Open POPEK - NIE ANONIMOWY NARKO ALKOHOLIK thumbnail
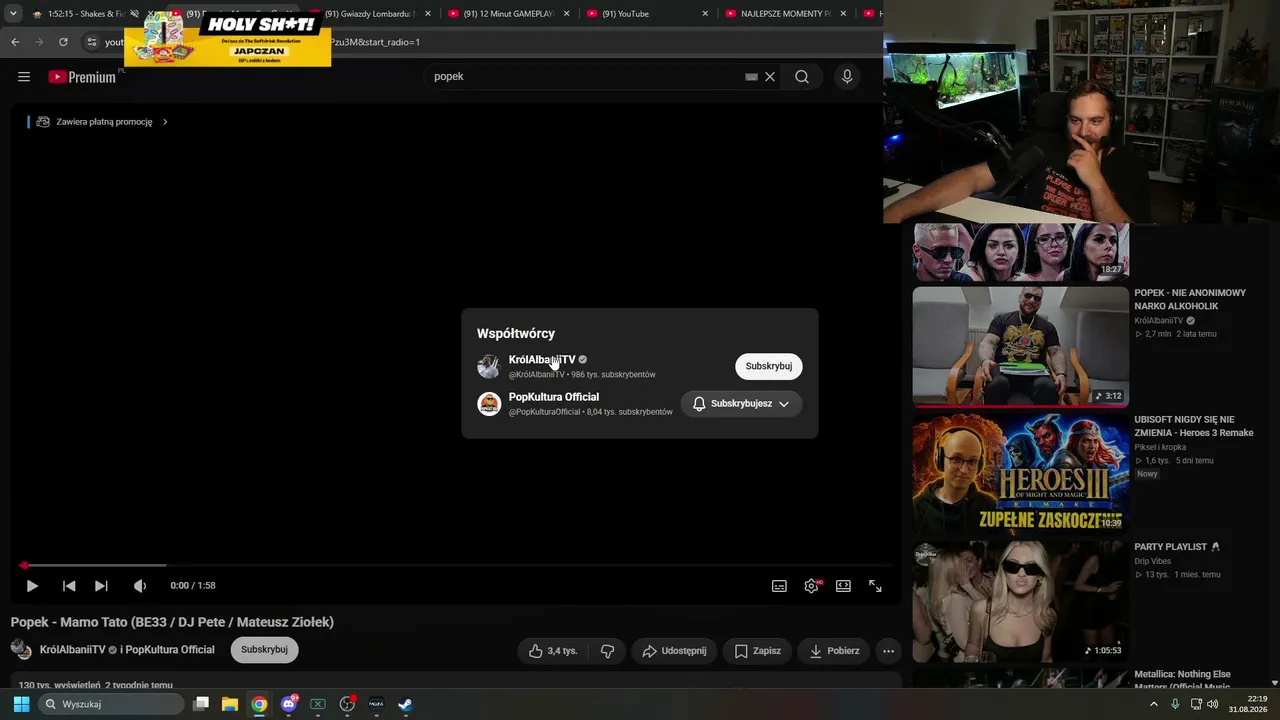Viewport: 1280px width, 720px height. coord(1020,347)
